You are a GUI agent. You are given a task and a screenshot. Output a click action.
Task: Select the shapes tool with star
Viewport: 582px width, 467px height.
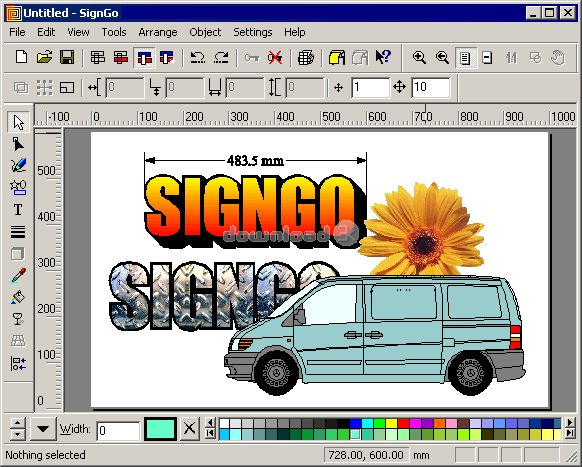18,187
